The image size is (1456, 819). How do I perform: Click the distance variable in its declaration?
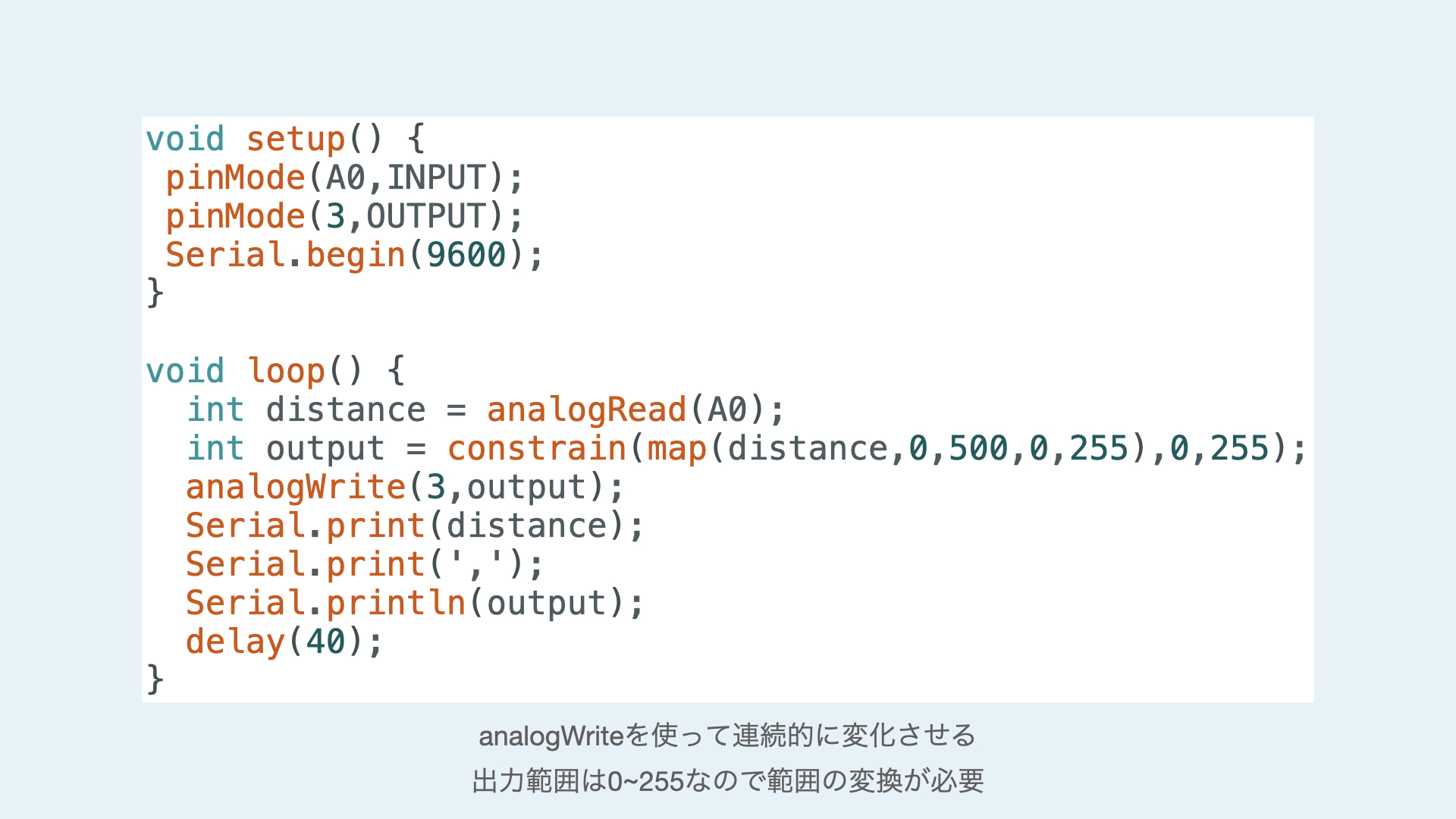click(346, 410)
